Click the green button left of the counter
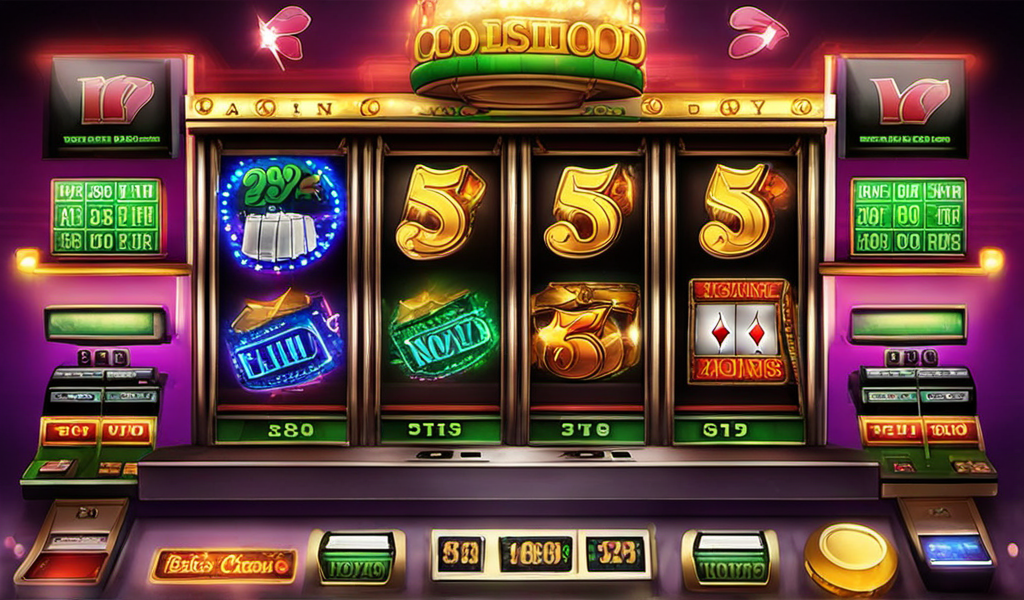The image size is (1024, 600). tap(356, 558)
